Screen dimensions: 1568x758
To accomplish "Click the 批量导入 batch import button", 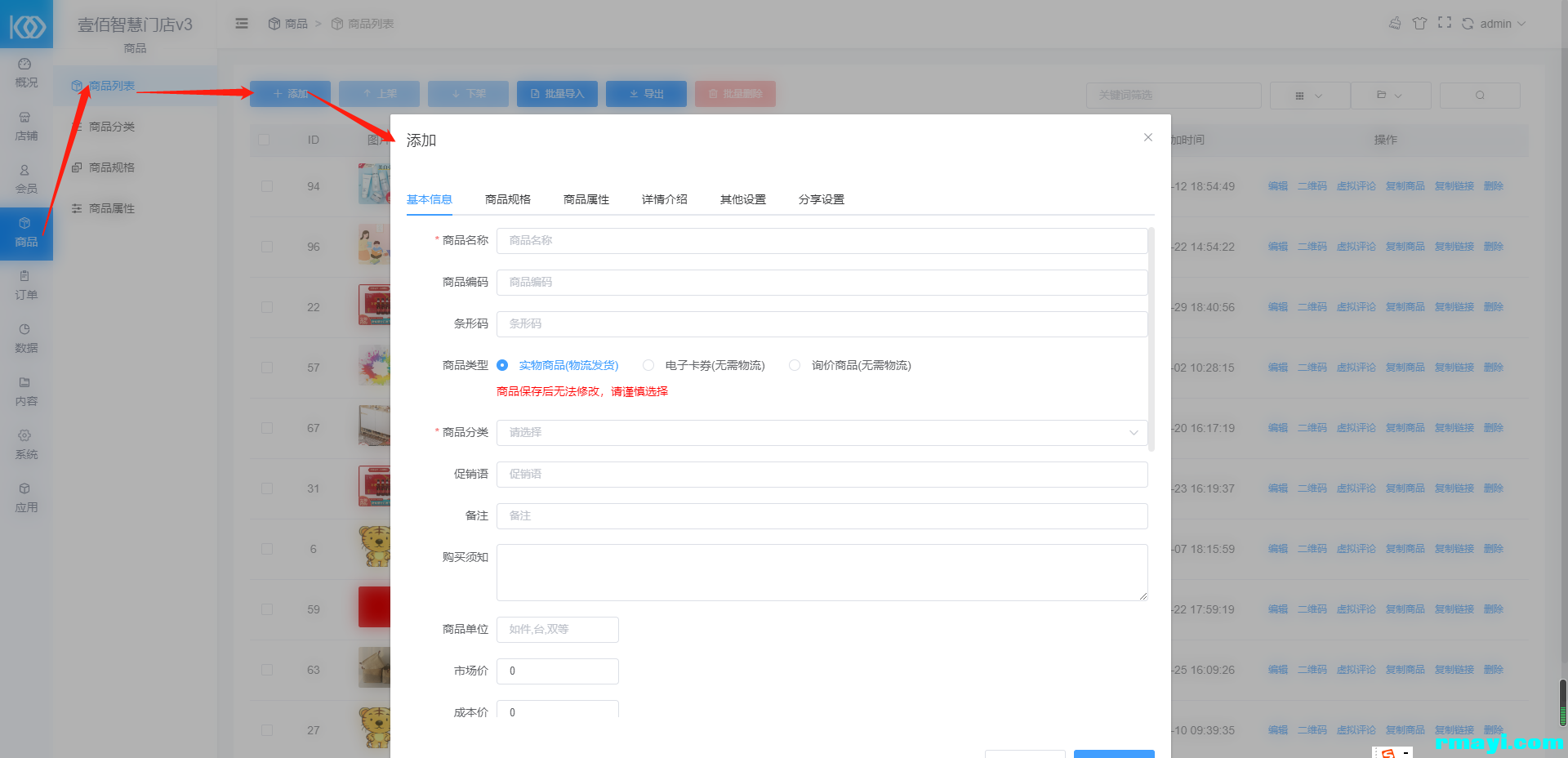I will [x=557, y=94].
